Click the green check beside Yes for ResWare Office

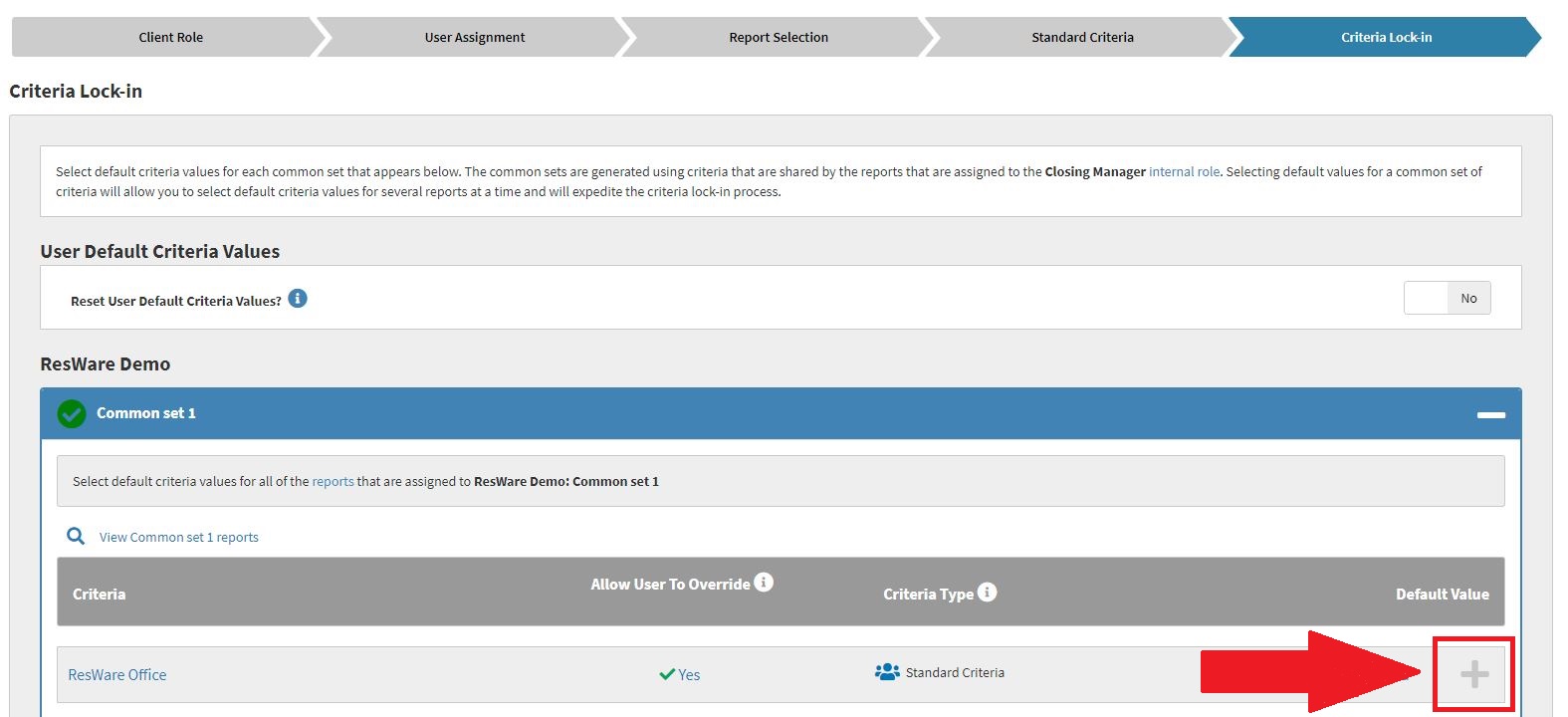(x=667, y=674)
